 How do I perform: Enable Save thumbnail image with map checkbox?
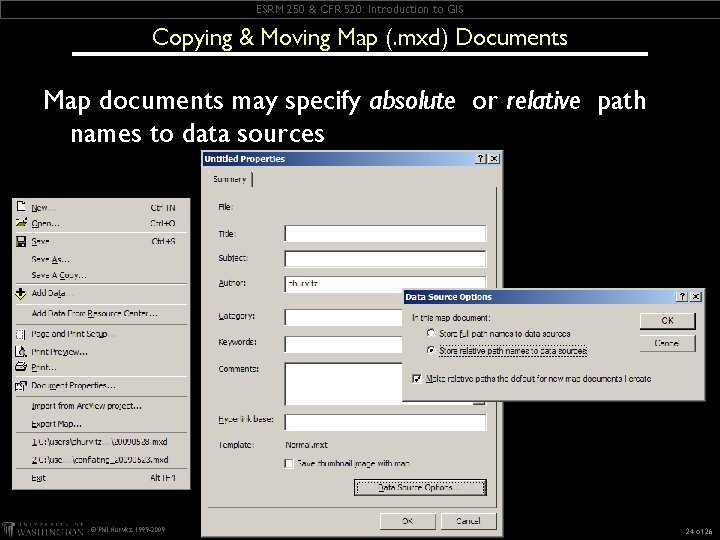(289, 464)
